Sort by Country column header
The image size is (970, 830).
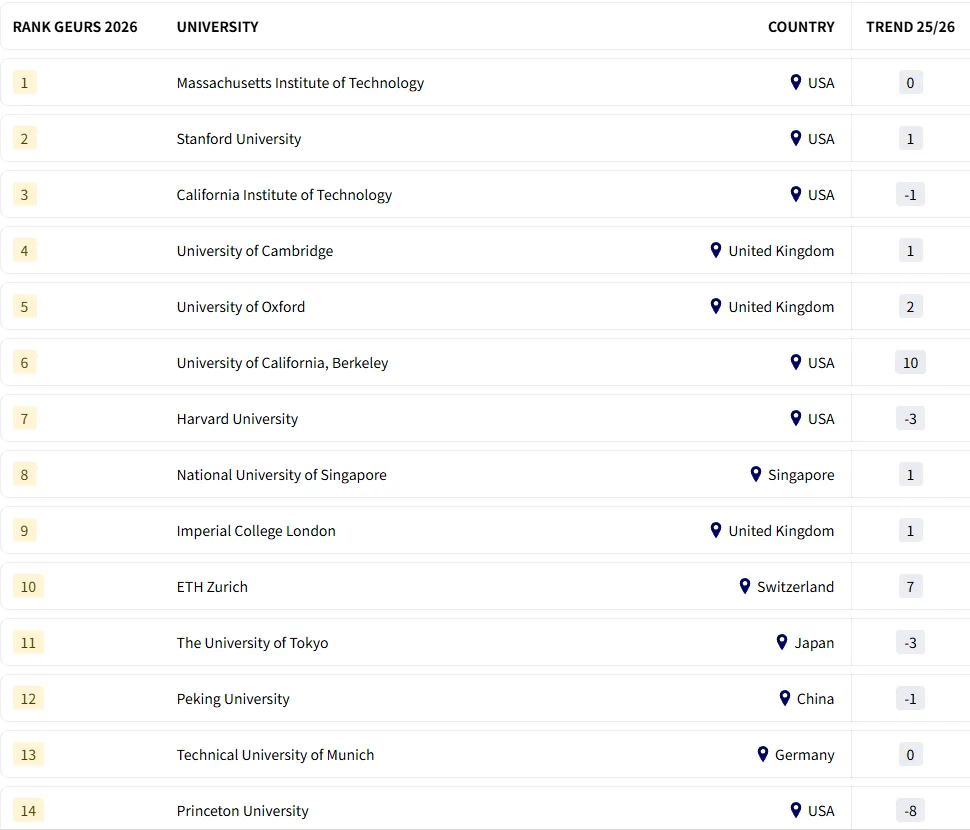[x=801, y=27]
